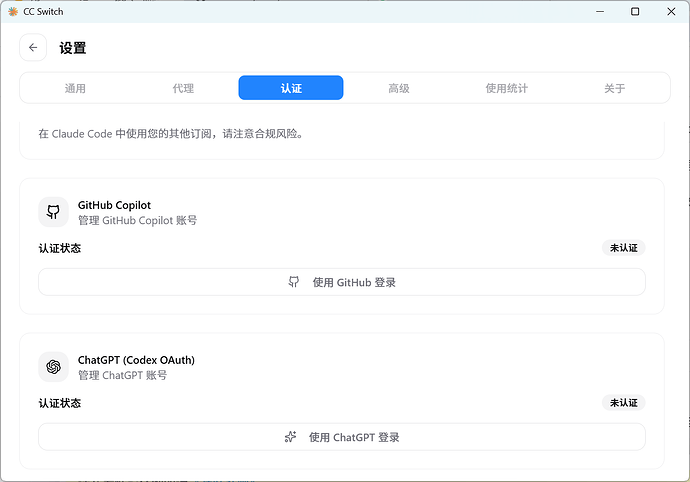The width and height of the screenshot is (690, 482).
Task: Click 认证状态 label under GitHub Copilot
Action: (x=60, y=248)
